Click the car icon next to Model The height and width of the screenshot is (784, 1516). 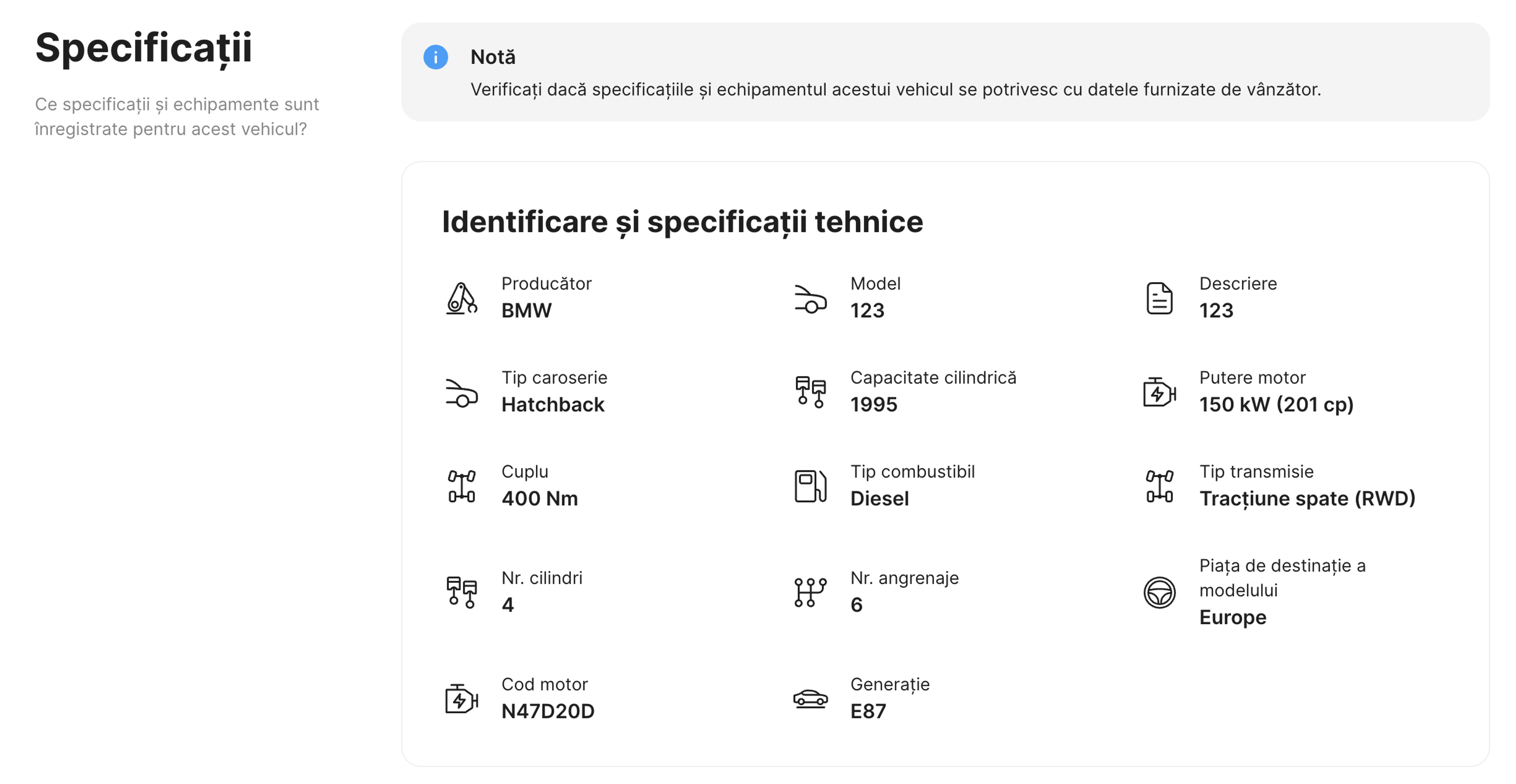pyautogui.click(x=811, y=298)
